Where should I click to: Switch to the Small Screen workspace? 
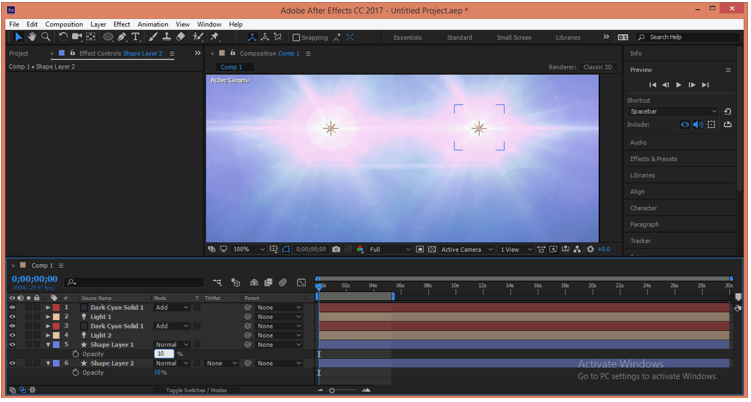tap(514, 37)
